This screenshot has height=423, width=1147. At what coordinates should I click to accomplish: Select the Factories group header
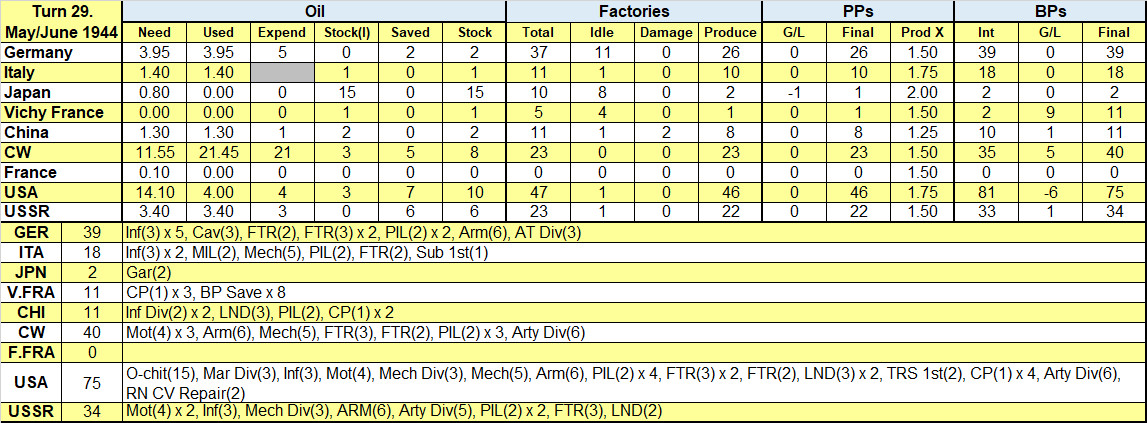tap(634, 12)
